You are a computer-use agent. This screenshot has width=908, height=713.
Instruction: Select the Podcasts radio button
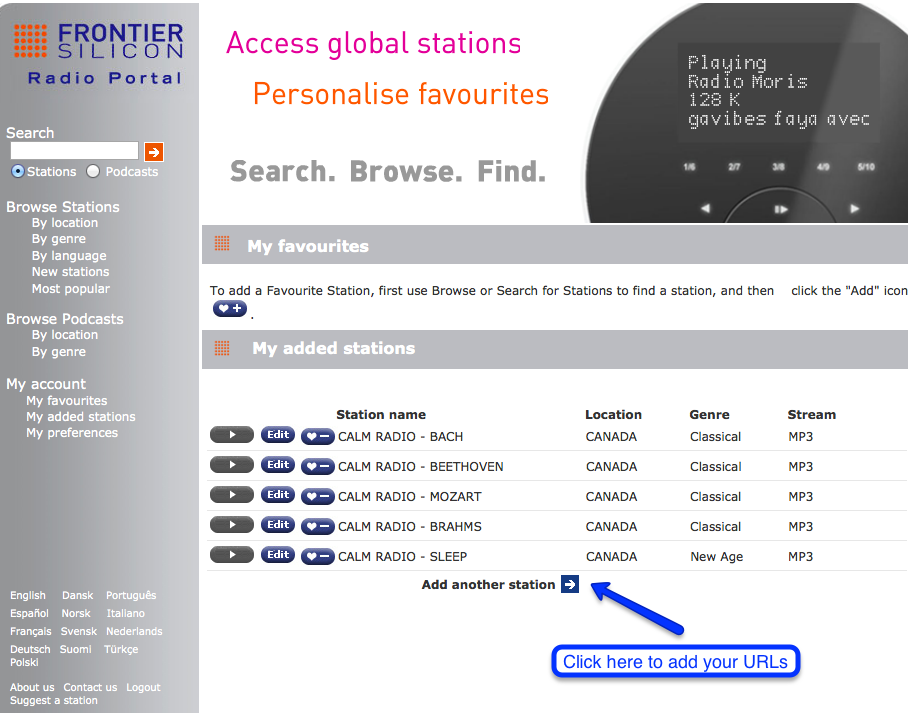tap(93, 172)
